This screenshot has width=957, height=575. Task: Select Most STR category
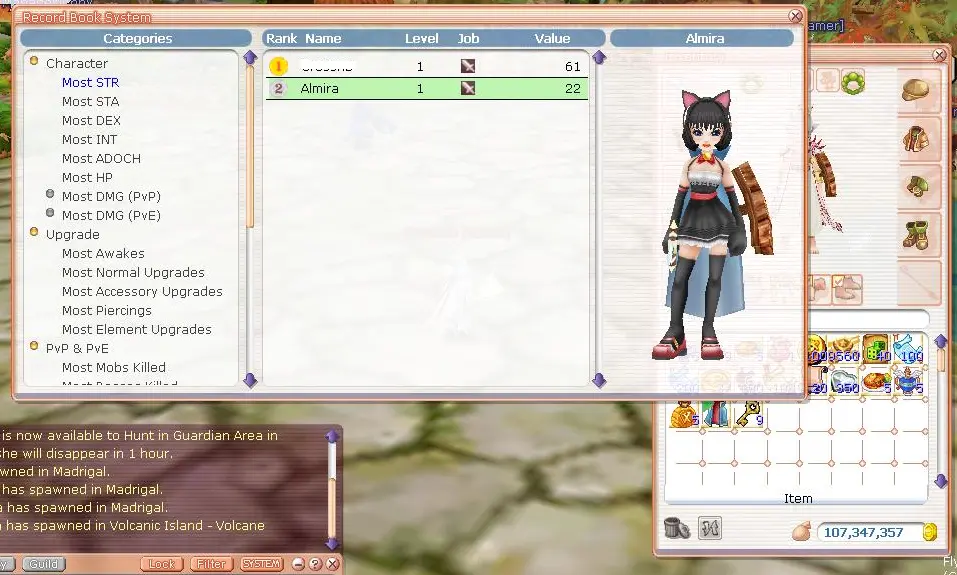click(90, 82)
